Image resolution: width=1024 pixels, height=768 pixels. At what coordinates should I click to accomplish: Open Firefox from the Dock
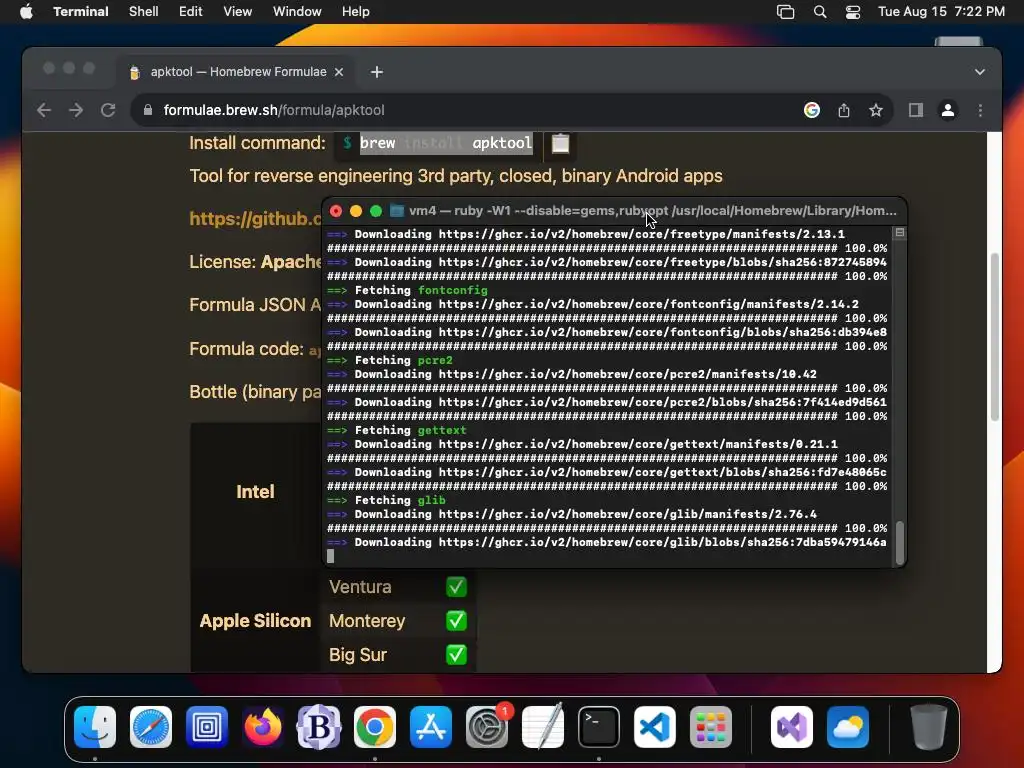(263, 727)
